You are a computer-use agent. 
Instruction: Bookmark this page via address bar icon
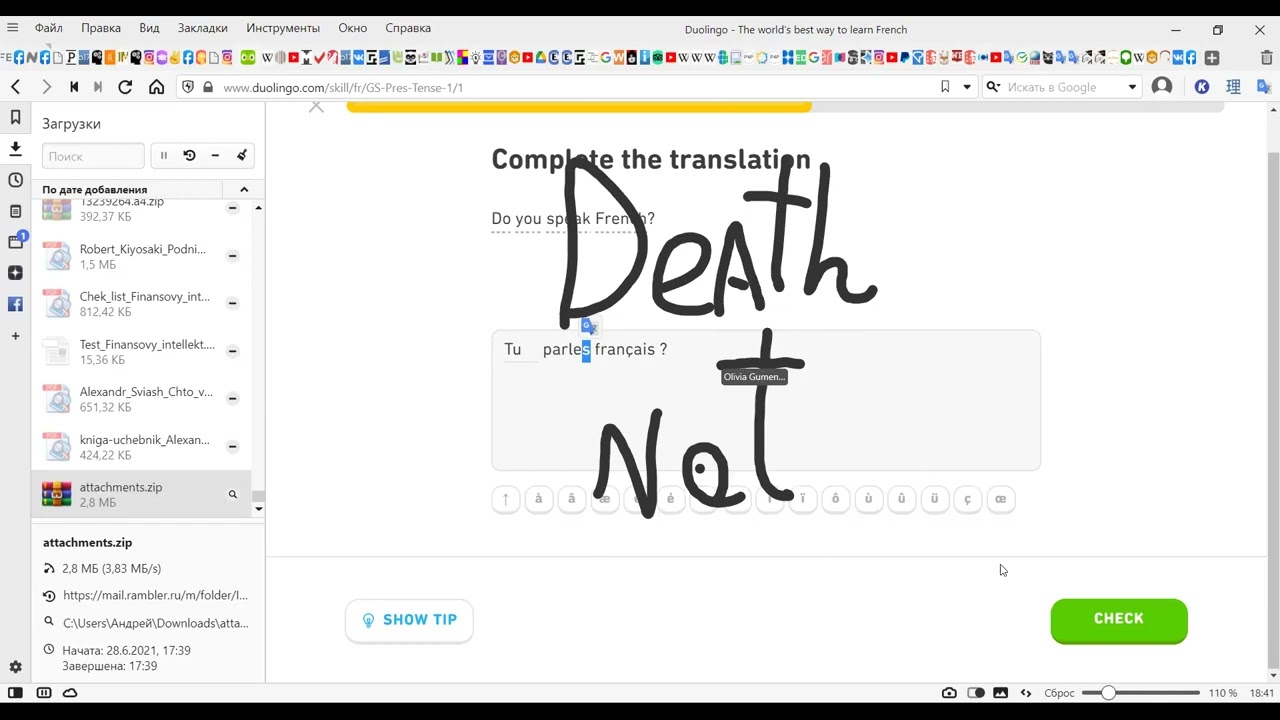click(945, 87)
